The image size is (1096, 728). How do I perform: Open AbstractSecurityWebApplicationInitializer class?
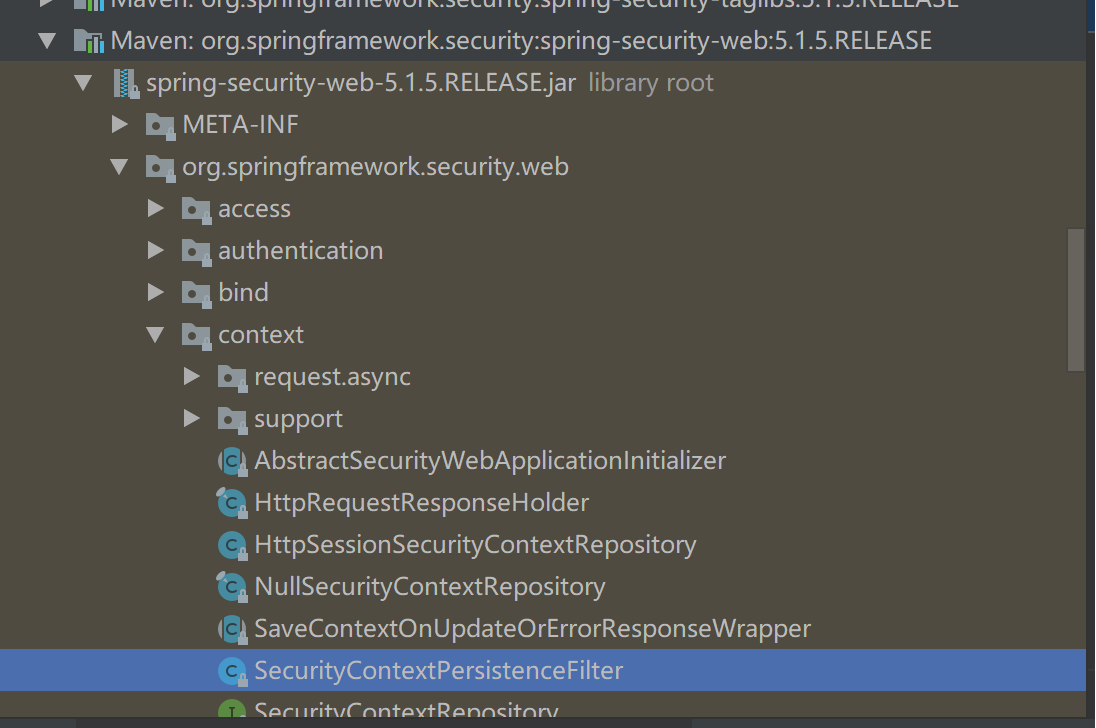[x=490, y=460]
